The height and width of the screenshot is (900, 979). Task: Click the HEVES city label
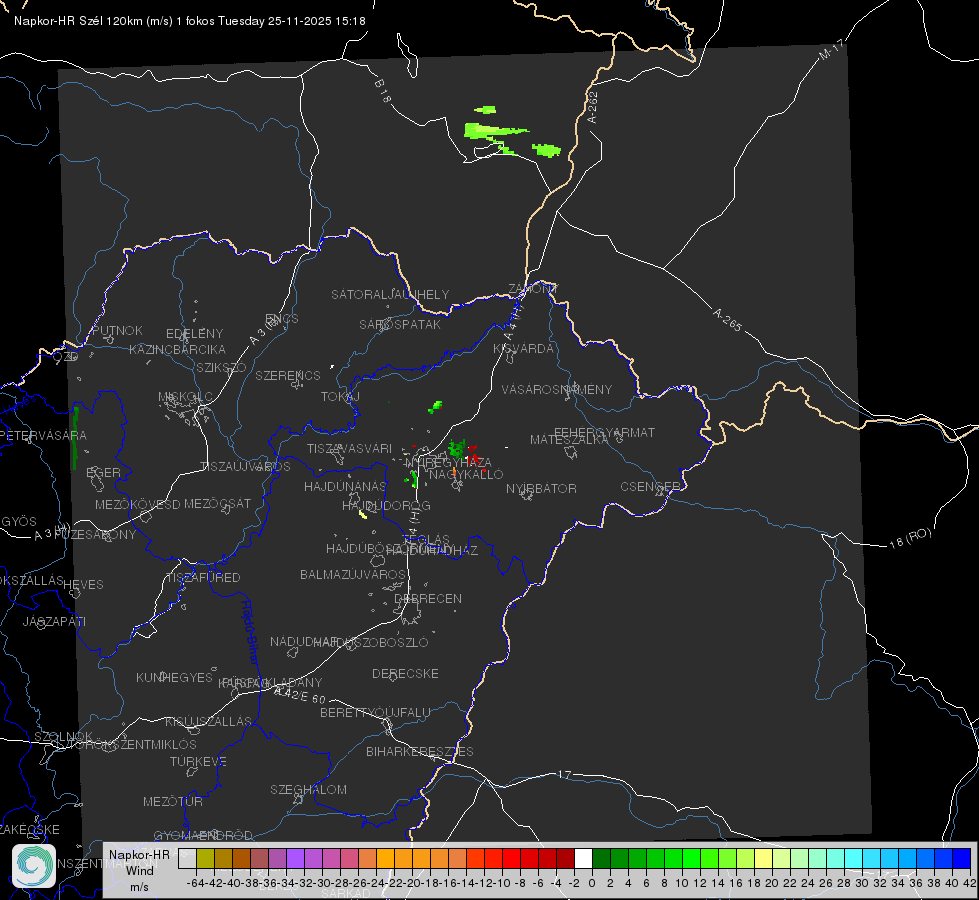coord(83,585)
